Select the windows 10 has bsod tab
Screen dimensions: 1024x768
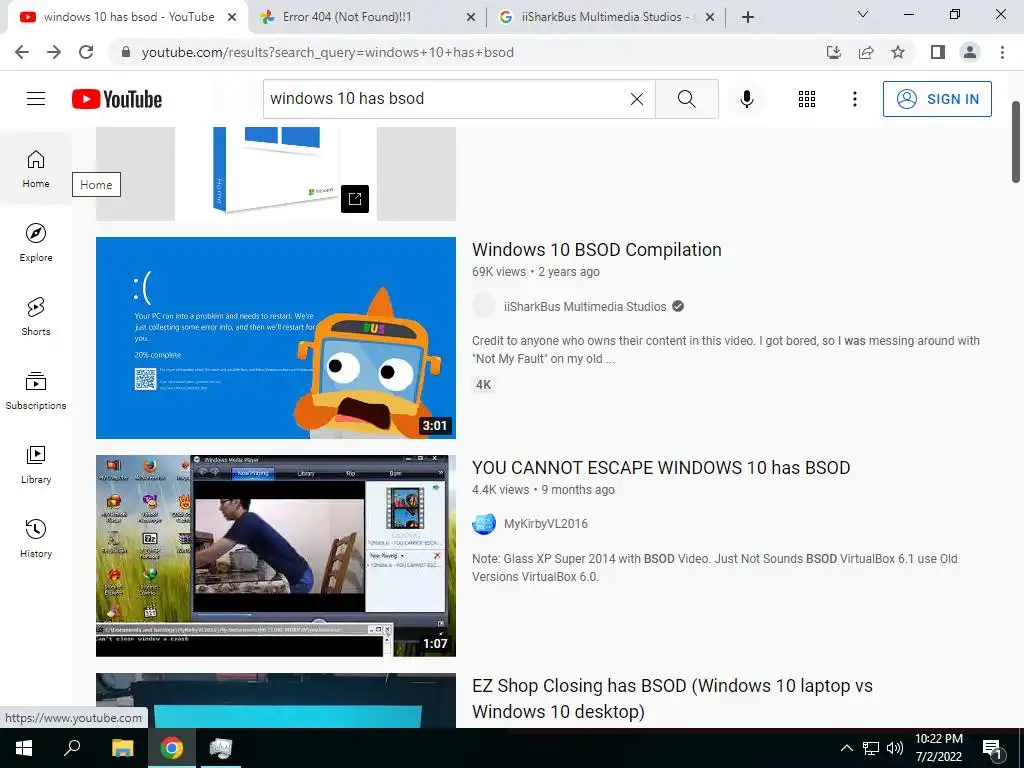[x=128, y=17]
